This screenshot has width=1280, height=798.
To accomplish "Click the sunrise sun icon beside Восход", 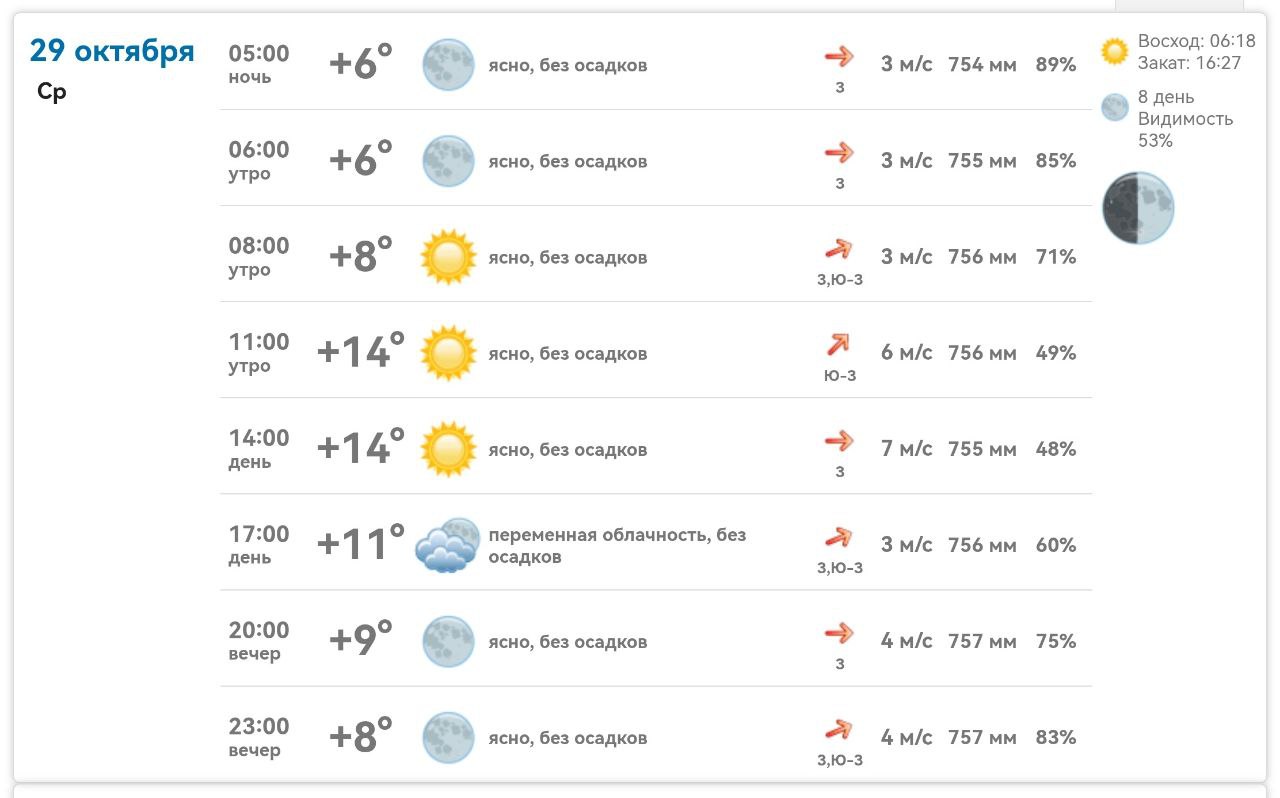I will point(1114,51).
